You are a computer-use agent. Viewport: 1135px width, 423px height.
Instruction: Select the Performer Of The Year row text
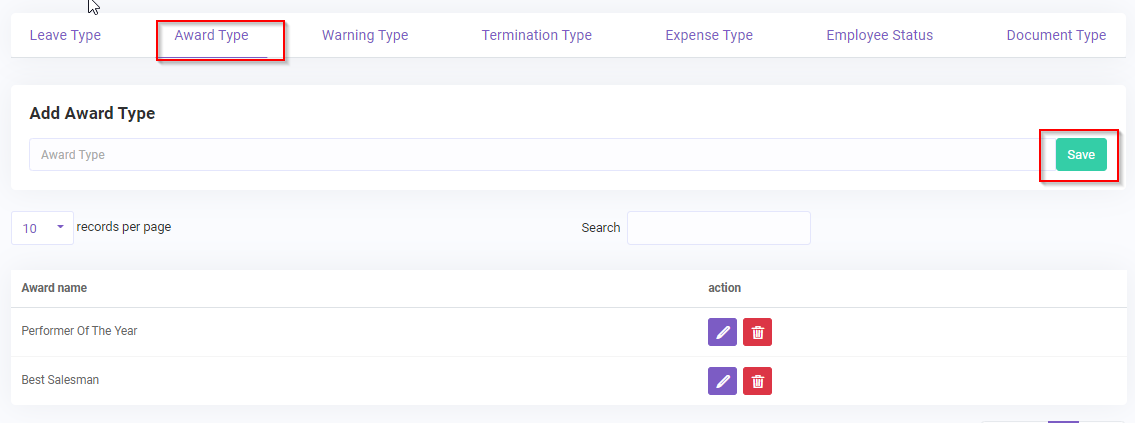coord(79,331)
